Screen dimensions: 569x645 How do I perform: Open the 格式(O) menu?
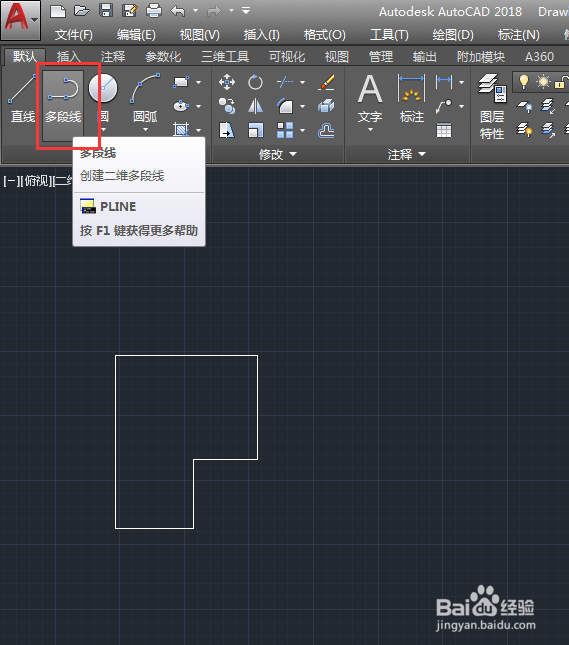325,35
